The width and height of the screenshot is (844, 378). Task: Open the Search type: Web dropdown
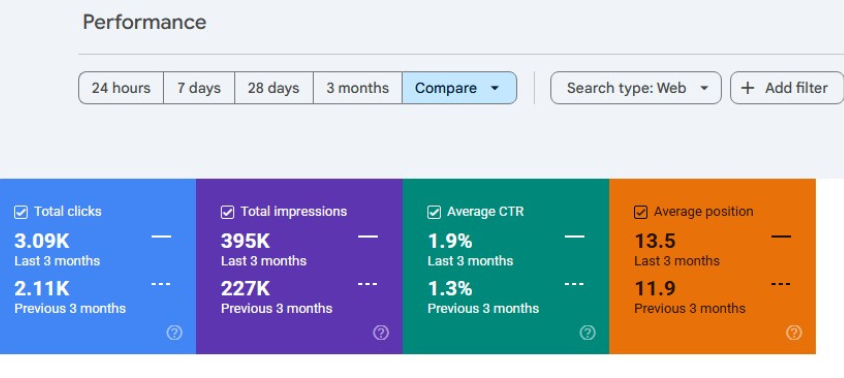coord(636,88)
